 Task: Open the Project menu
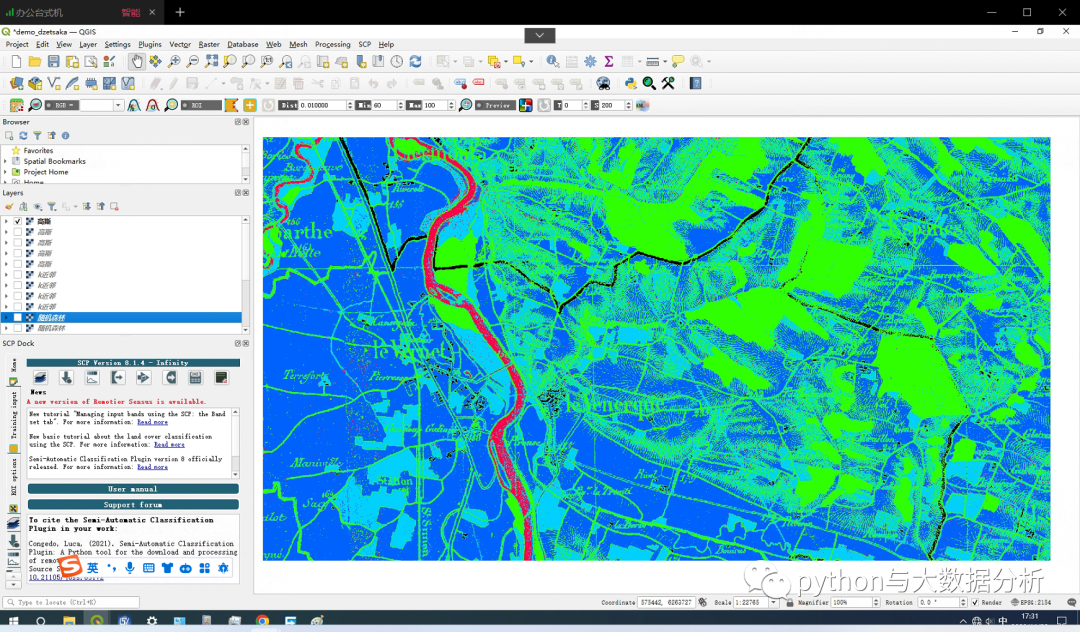[x=17, y=44]
